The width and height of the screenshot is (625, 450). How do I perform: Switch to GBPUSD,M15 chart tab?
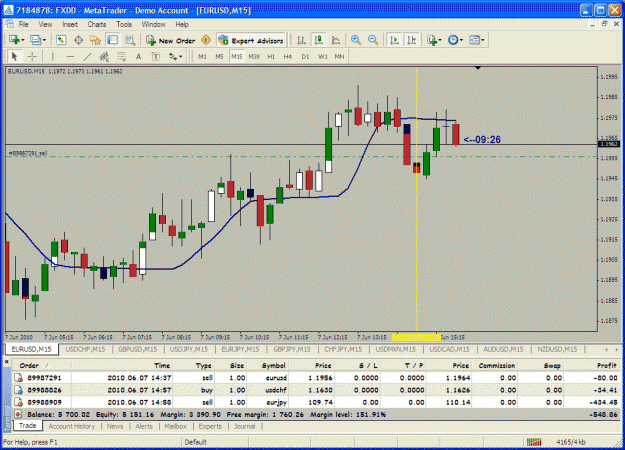138,349
